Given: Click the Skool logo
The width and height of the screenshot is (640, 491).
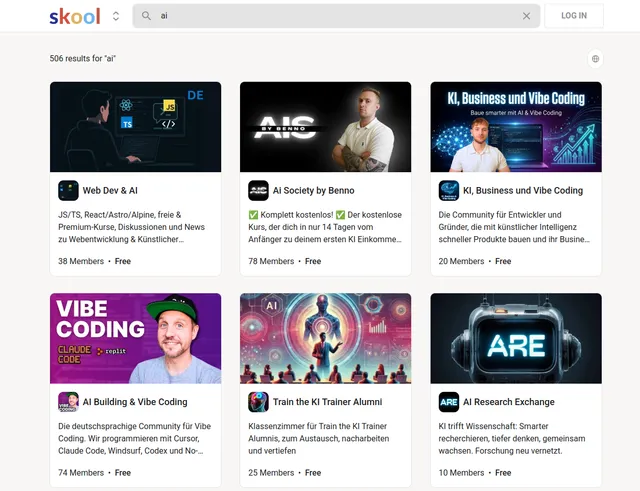Looking at the screenshot, I should point(73,16).
